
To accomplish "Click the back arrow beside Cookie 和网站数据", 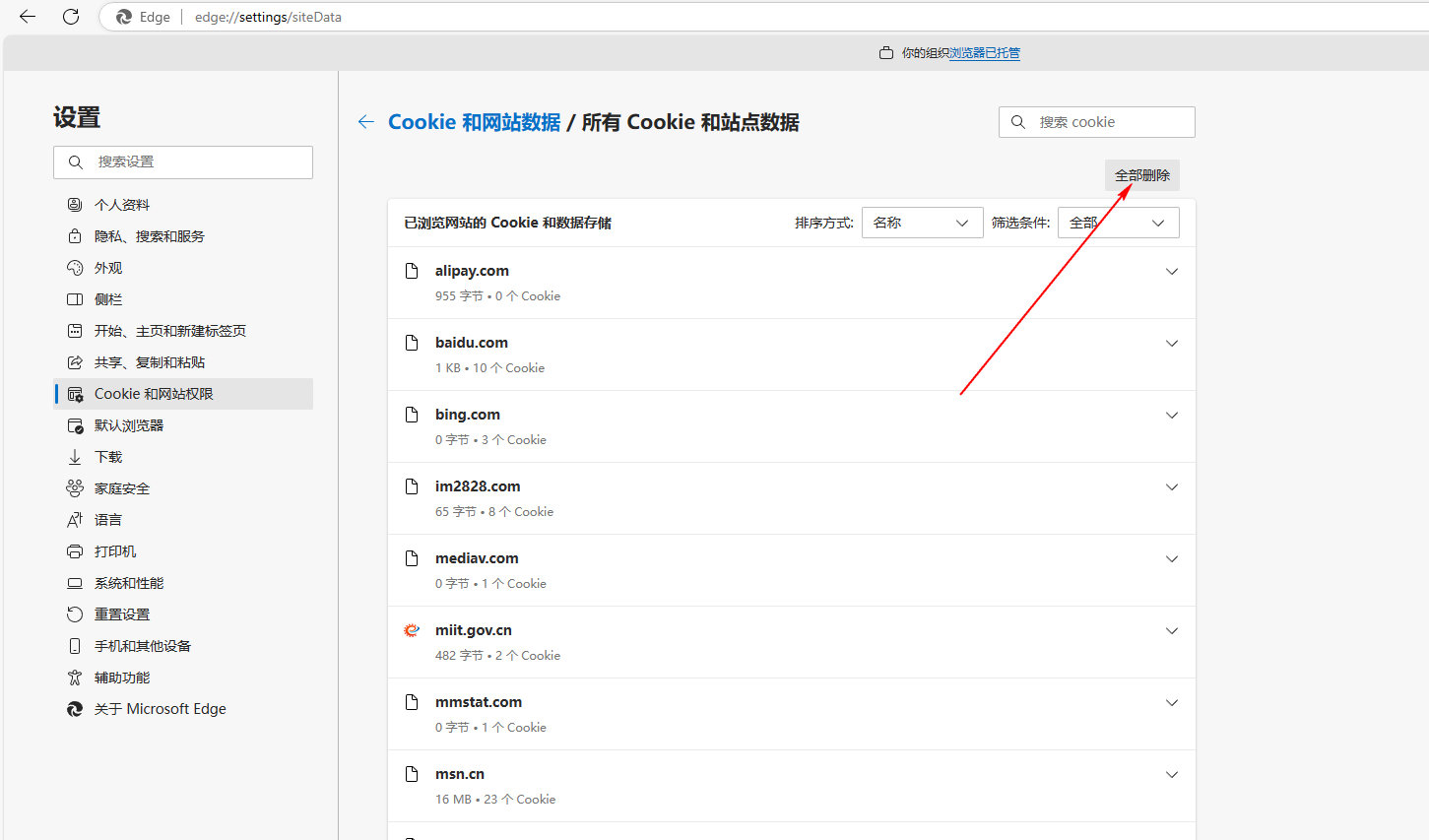I will pyautogui.click(x=366, y=122).
